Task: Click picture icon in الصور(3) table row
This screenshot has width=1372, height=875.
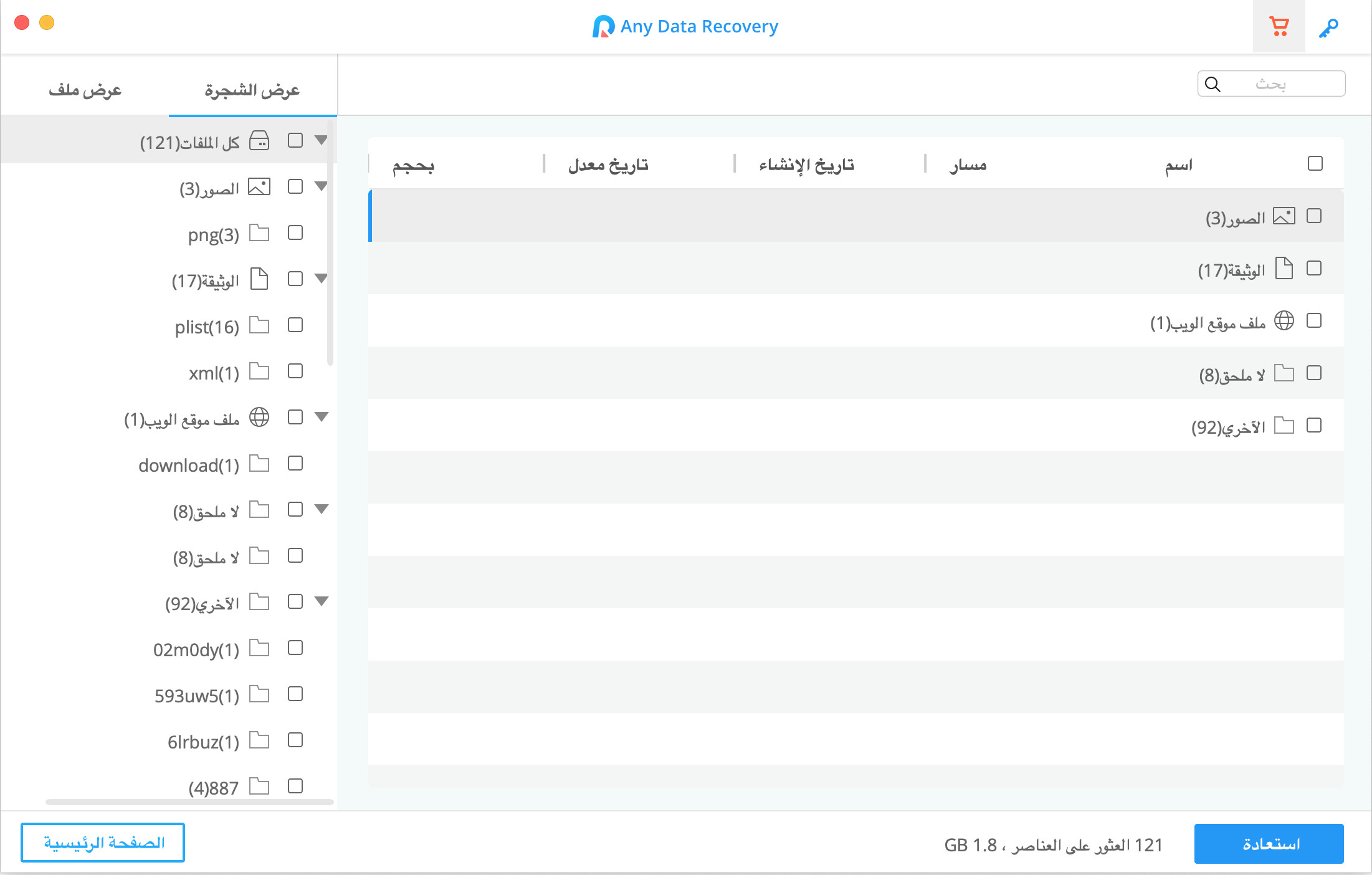Action: point(1284,216)
